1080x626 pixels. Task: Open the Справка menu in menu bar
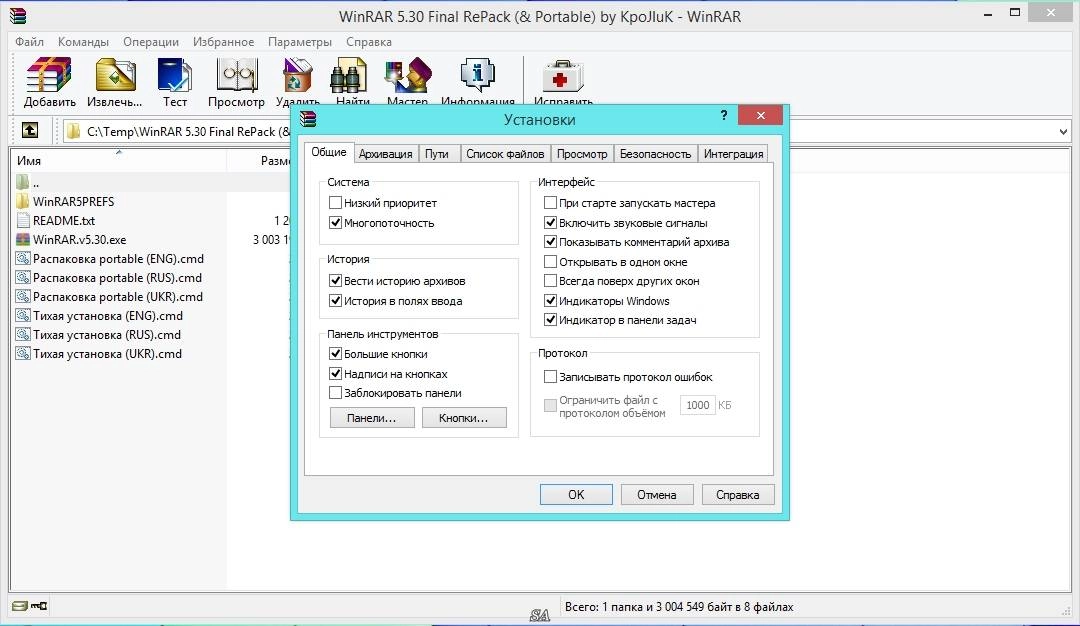[368, 41]
